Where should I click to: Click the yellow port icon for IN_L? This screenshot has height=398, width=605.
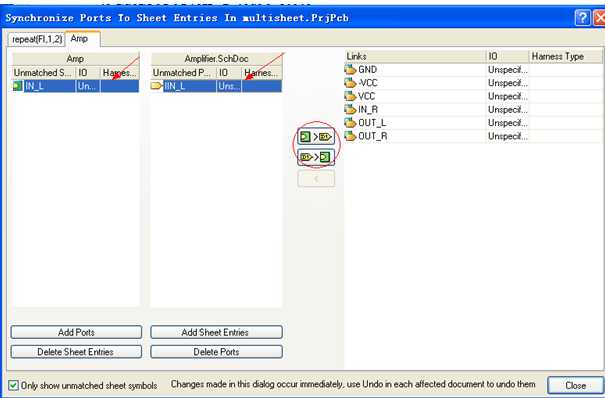pos(156,86)
